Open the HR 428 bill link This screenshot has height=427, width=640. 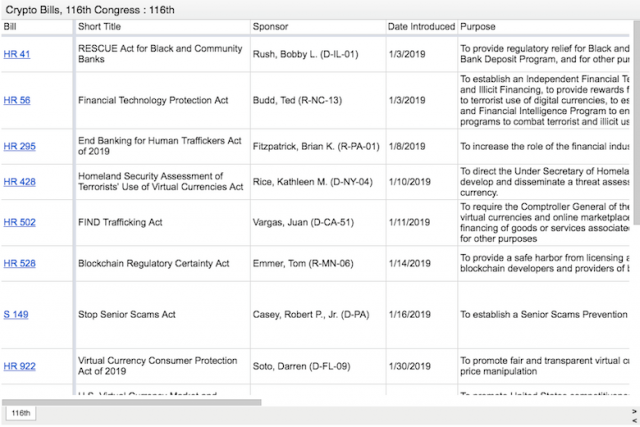[x=20, y=182]
